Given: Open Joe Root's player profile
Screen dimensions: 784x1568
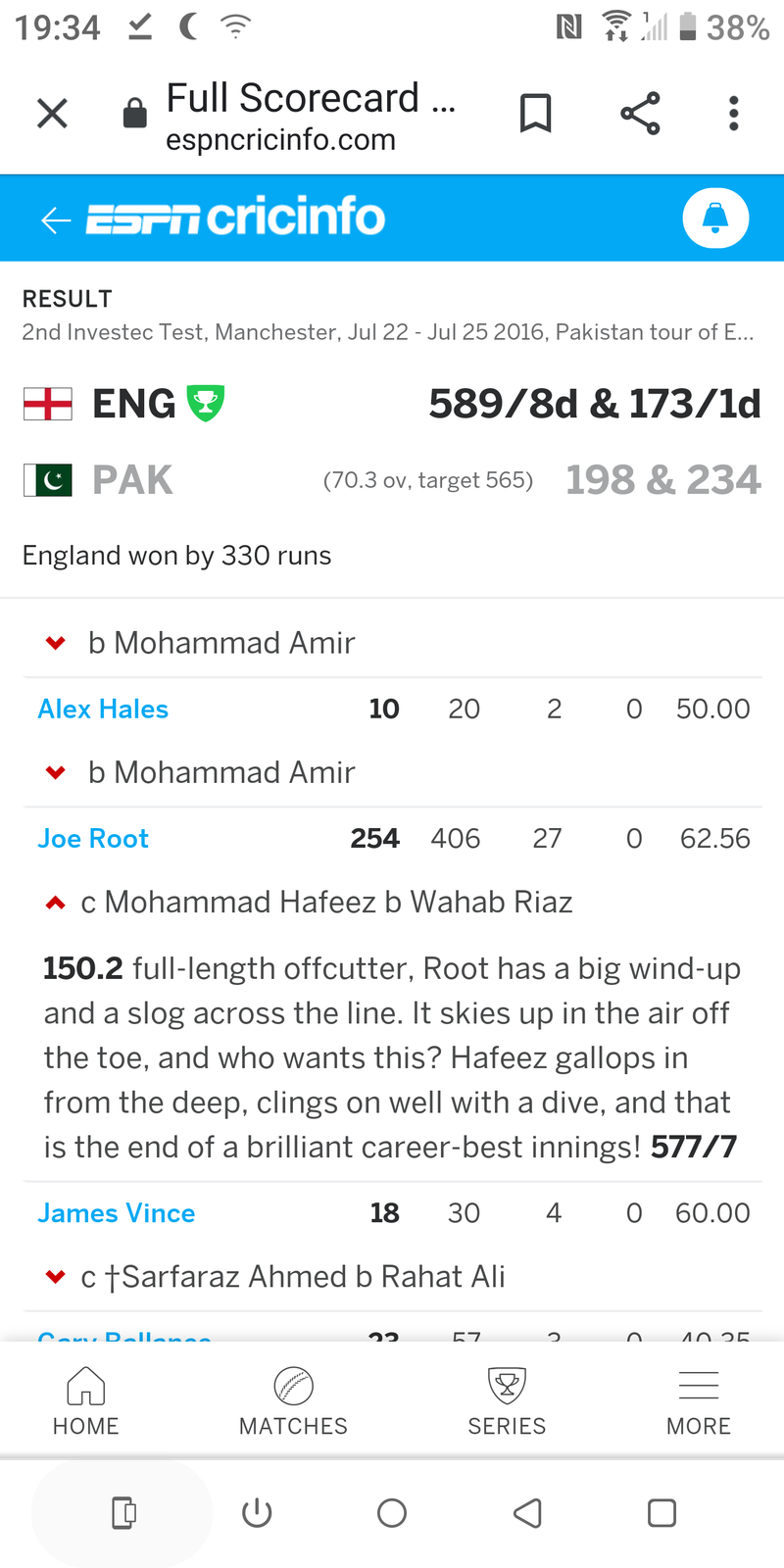Looking at the screenshot, I should pos(93,839).
